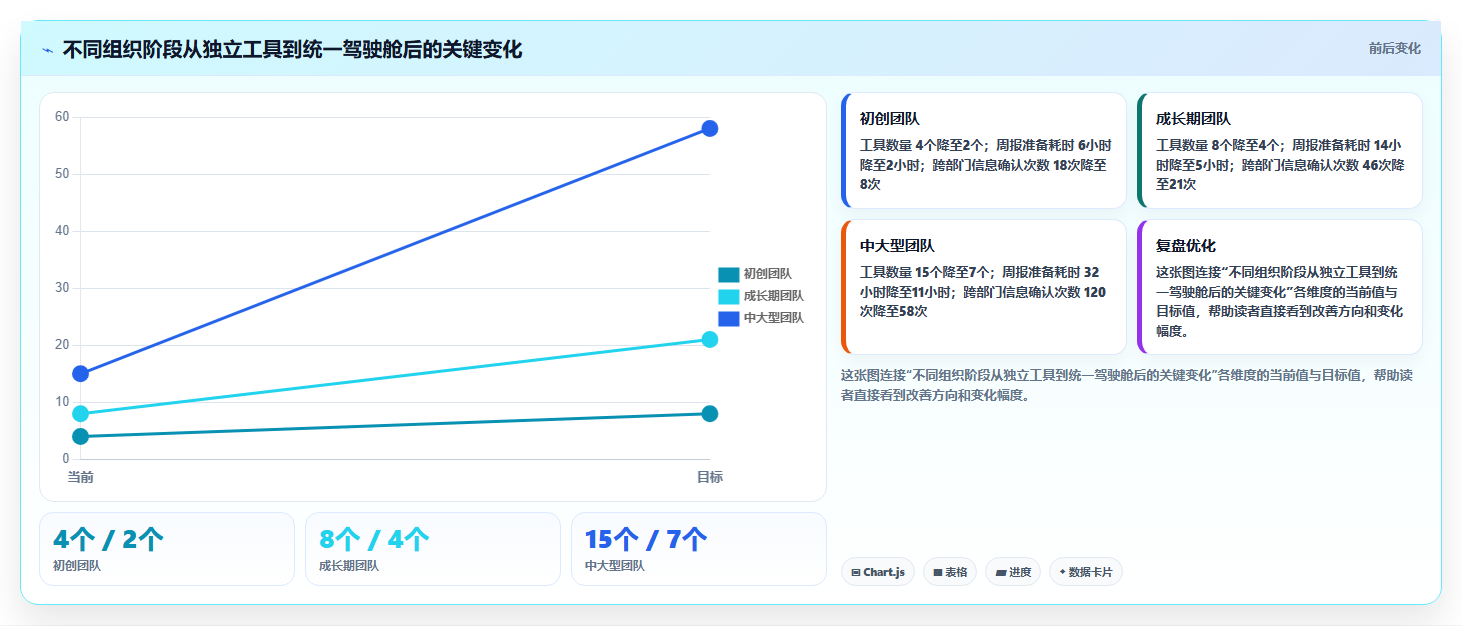Viewport: 1462px width, 626px height.
Task: Open the 复盘优化 card heading
Action: (1186, 246)
